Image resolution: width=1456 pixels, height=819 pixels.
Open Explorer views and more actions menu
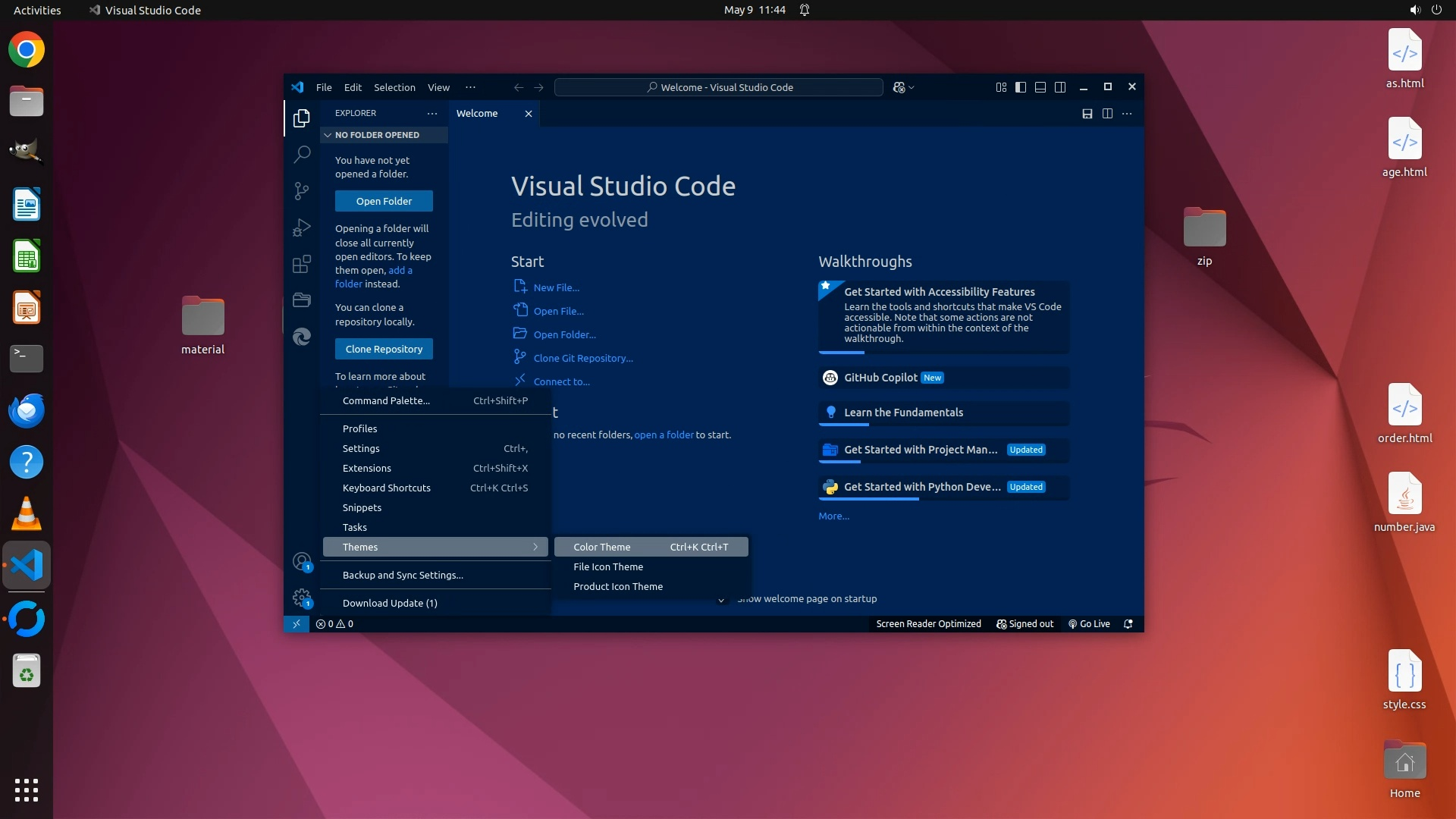432,113
